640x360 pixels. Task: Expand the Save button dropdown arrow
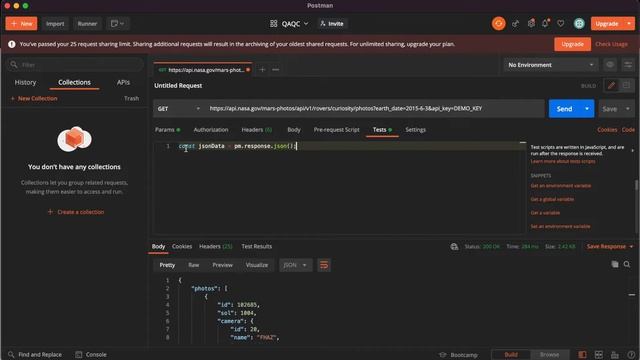coord(628,109)
